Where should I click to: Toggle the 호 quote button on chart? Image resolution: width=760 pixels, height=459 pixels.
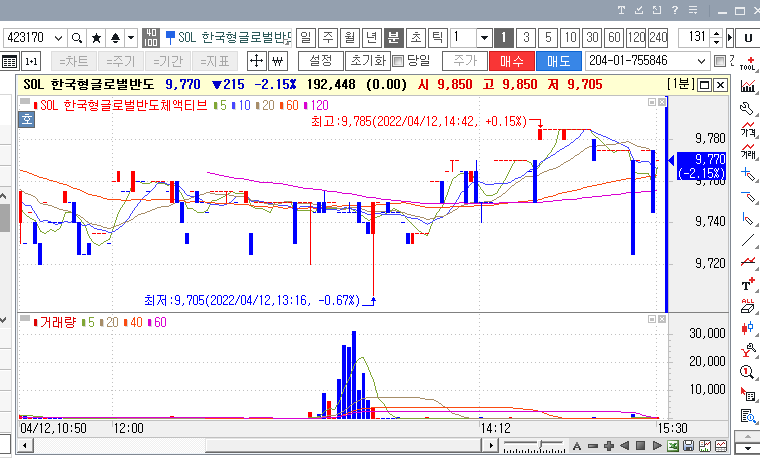click(27, 119)
